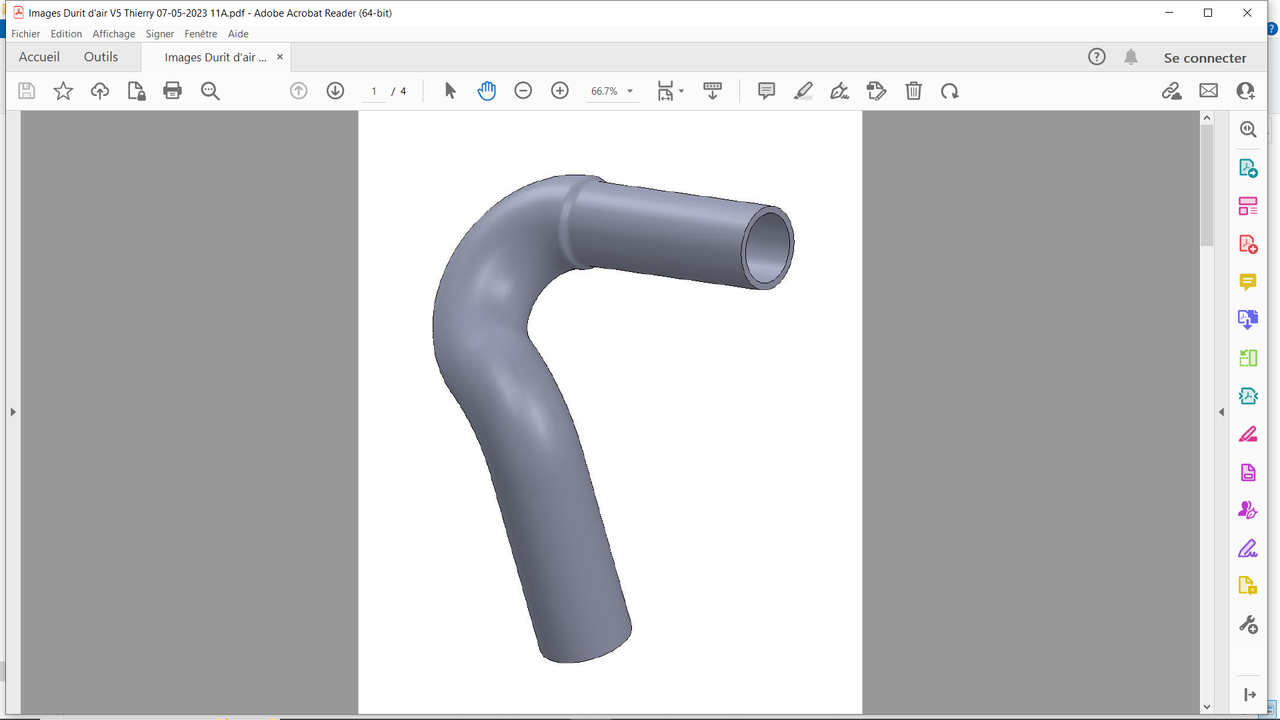Click the Save file icon
The height and width of the screenshot is (720, 1280).
[x=27, y=91]
